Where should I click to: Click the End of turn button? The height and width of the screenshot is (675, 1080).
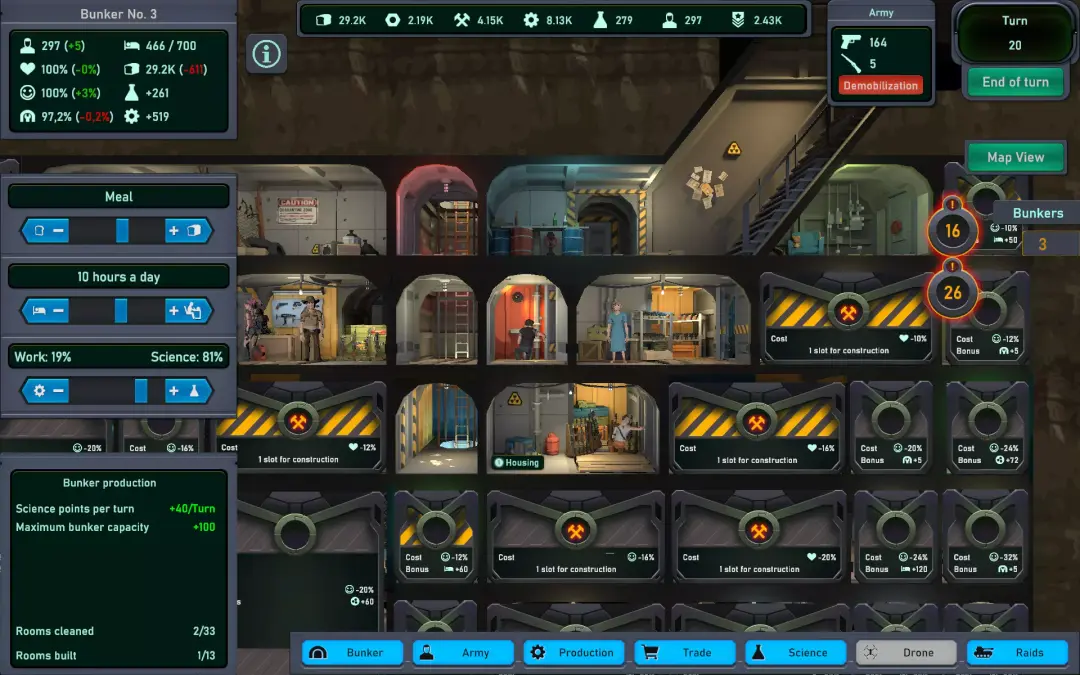pyautogui.click(x=1015, y=82)
